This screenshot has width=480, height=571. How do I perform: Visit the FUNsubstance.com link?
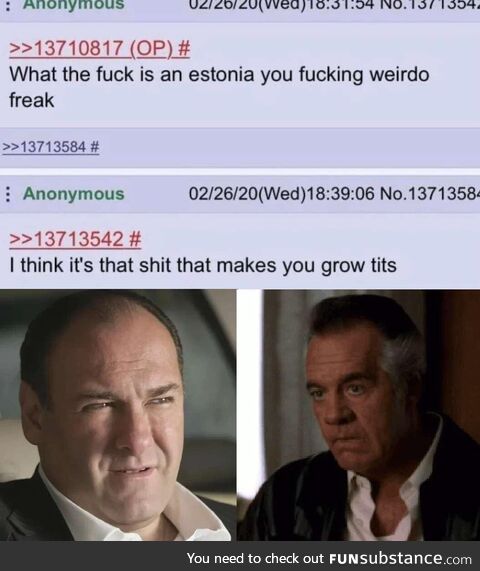[x=400, y=558]
